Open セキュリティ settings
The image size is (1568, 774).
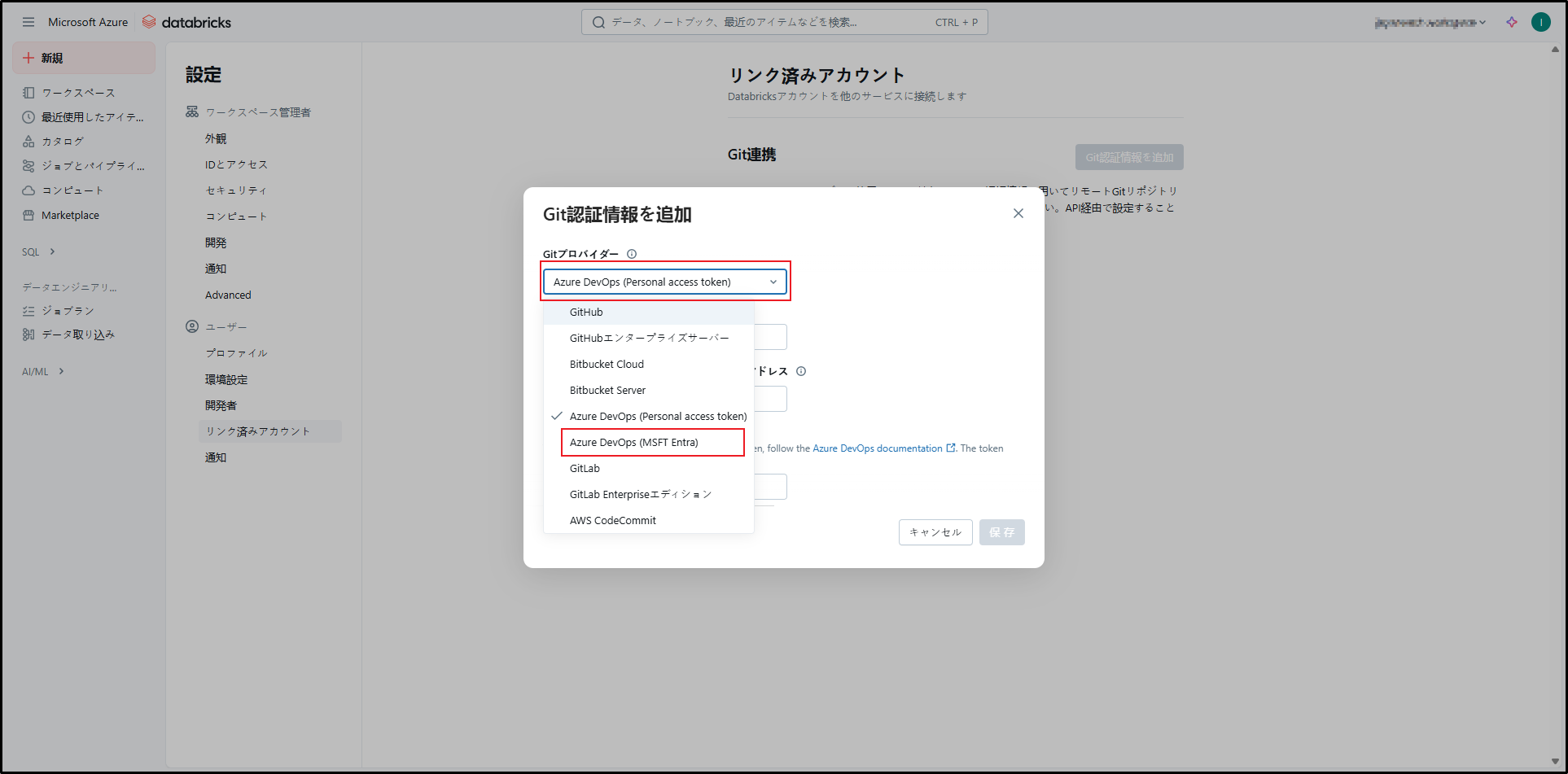(x=236, y=190)
